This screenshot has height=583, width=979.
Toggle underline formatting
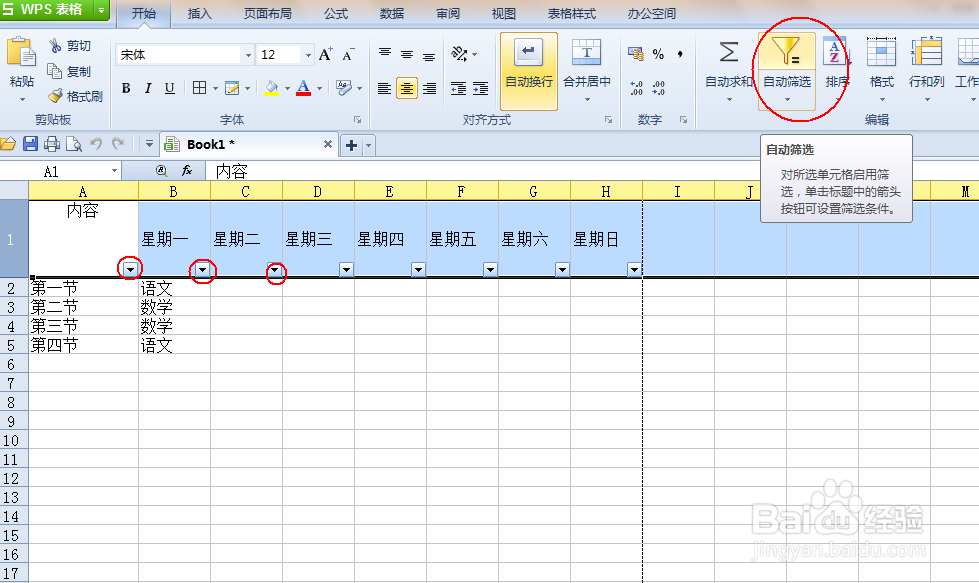point(170,89)
